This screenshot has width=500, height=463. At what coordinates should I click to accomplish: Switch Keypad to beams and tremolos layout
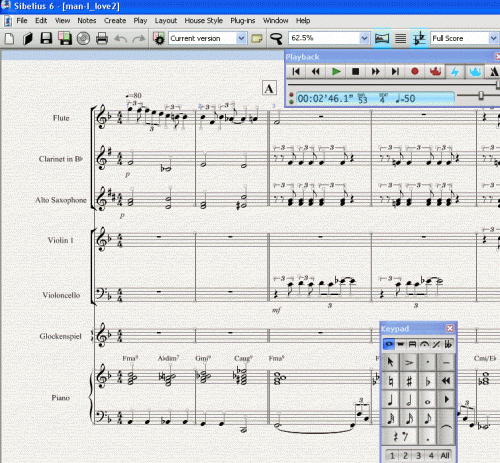(412, 344)
